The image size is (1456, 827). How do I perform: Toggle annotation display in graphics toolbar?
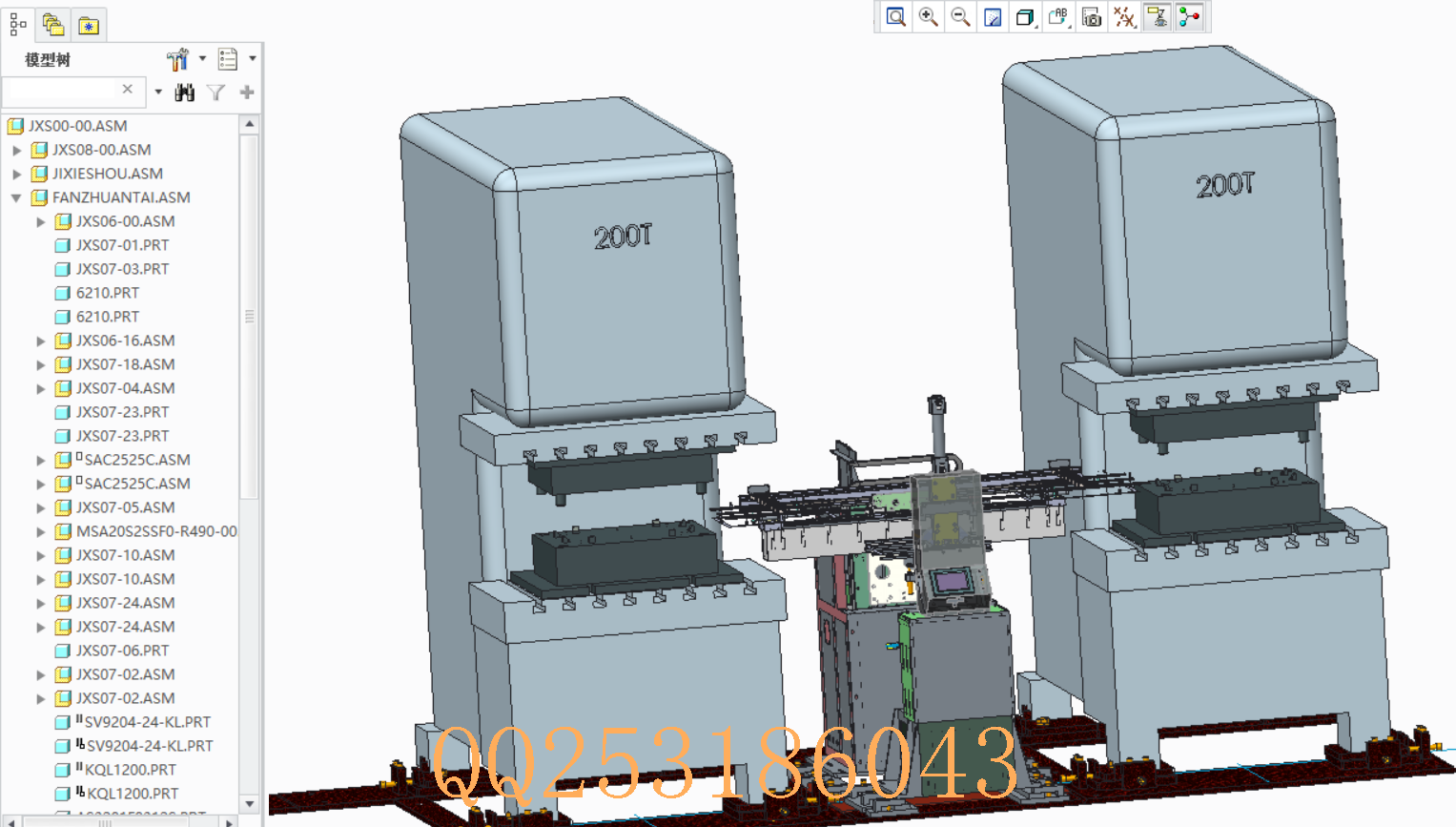click(x=1158, y=17)
